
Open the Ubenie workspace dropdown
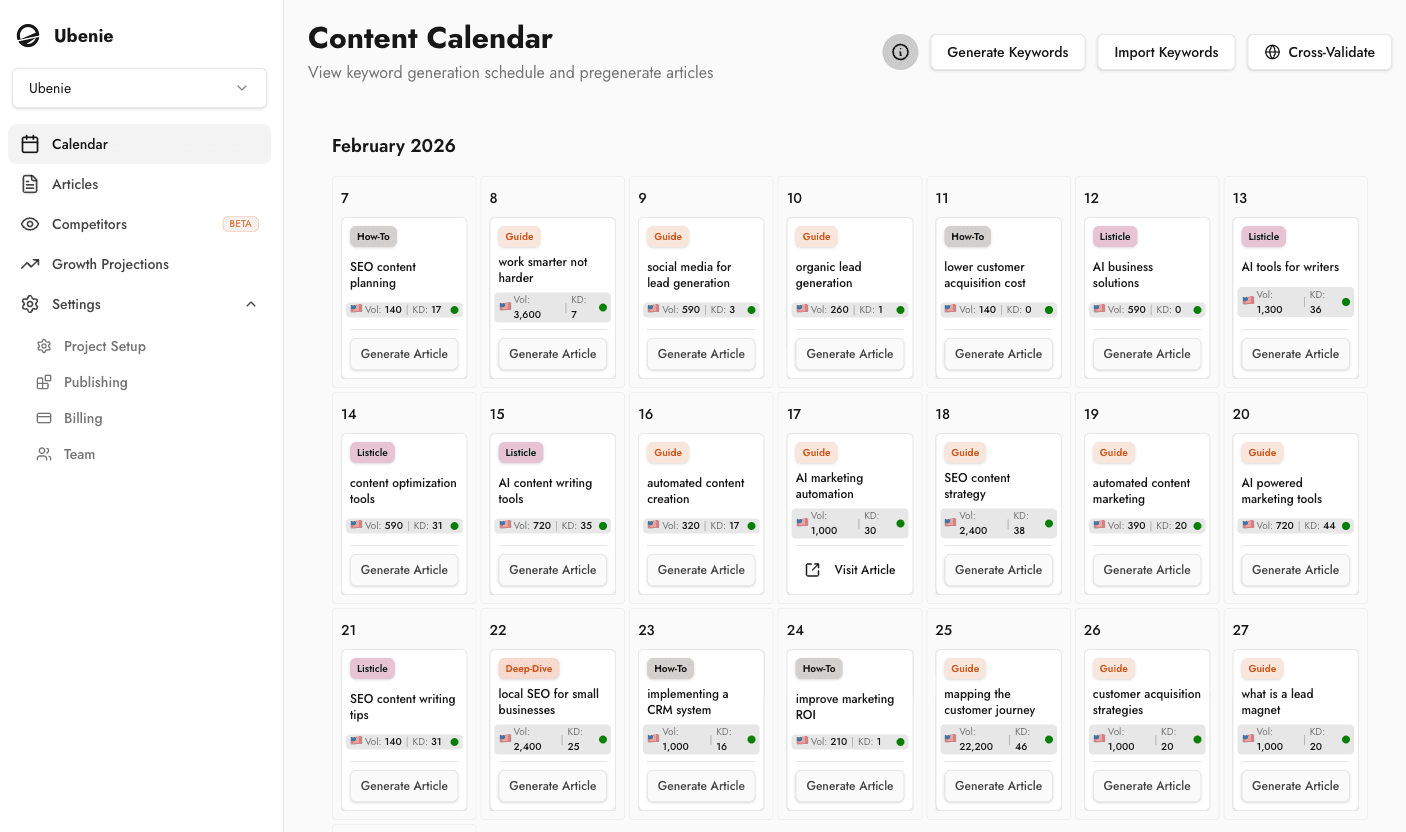tap(139, 88)
